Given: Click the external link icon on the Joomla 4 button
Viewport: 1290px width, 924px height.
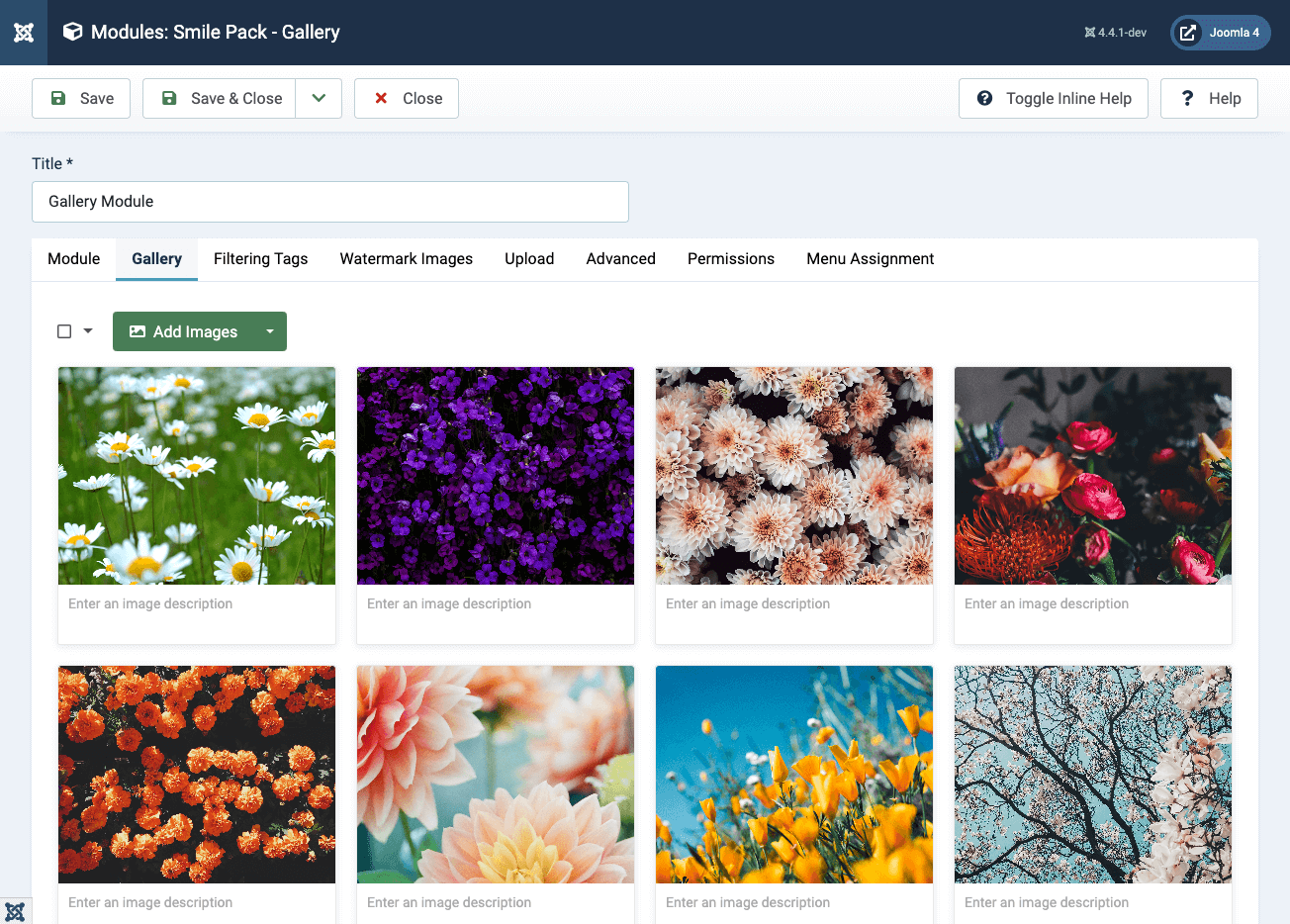Looking at the screenshot, I should [1188, 33].
